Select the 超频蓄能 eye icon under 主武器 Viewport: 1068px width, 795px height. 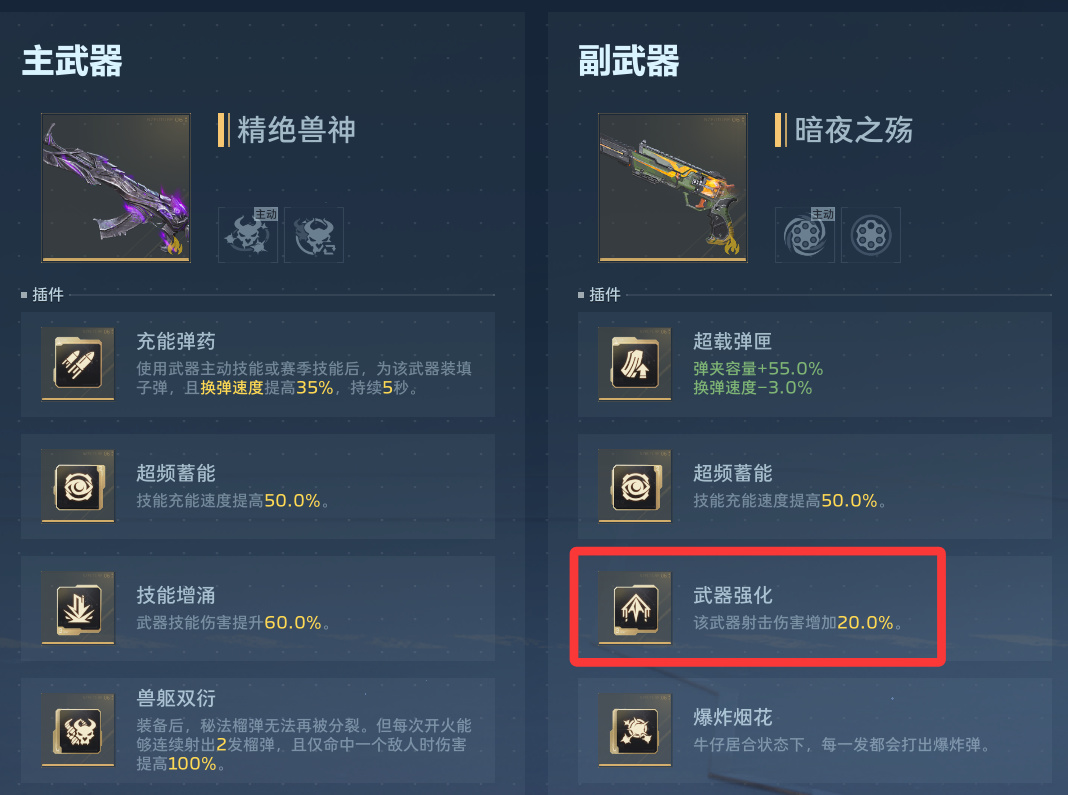(x=78, y=486)
